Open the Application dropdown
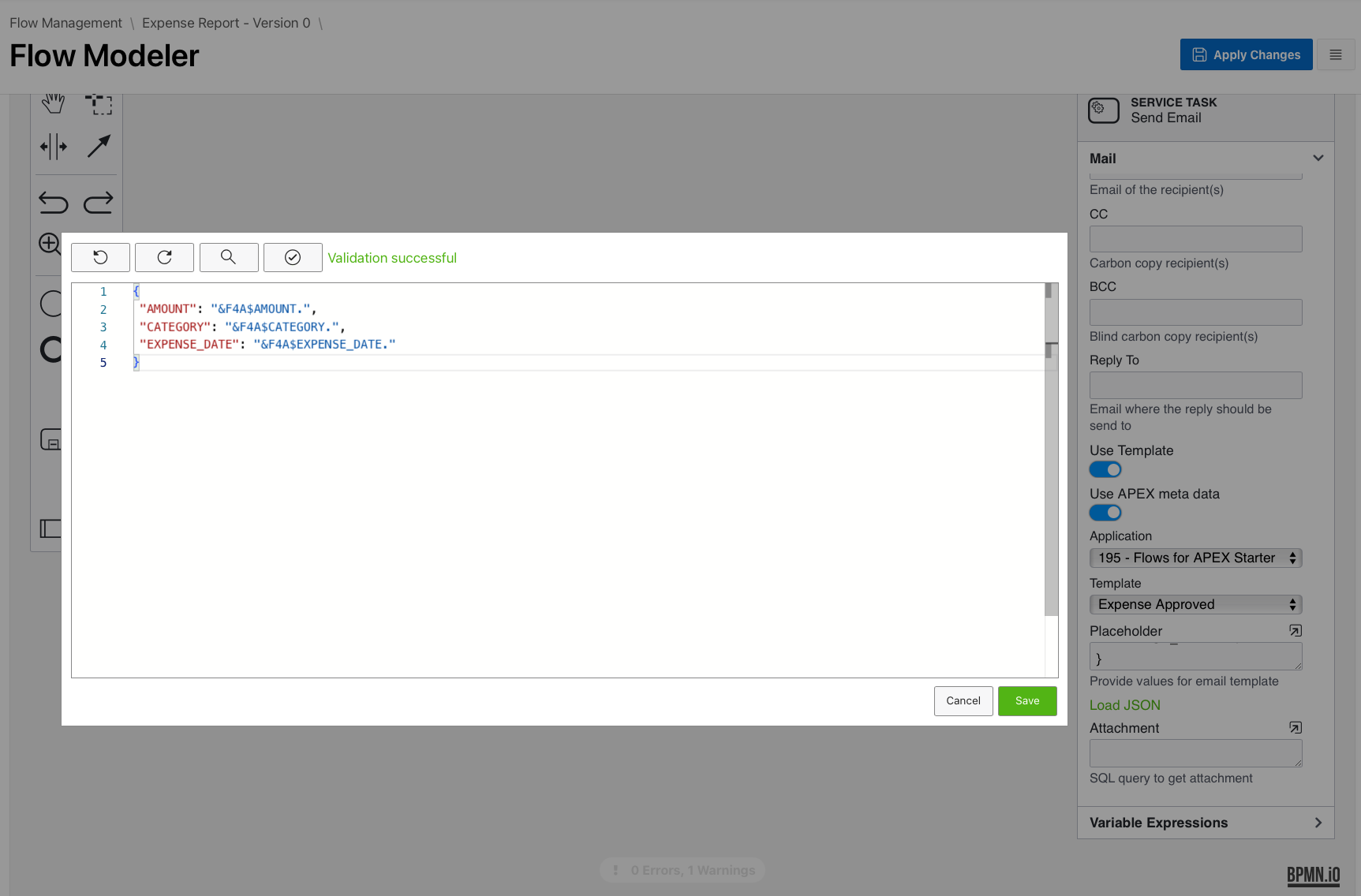1361x896 pixels. (1195, 558)
